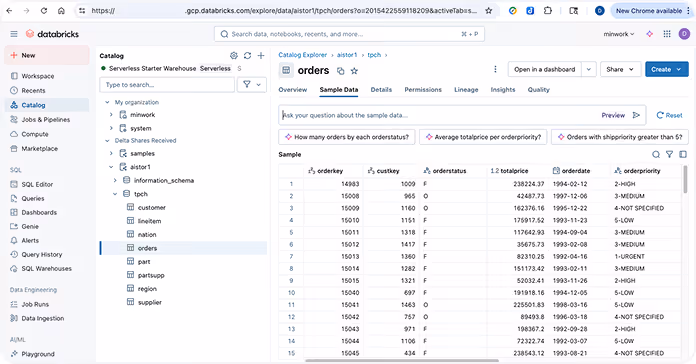Viewport: 696px width, 364px height.
Task: Switch to the Details tab
Action: click(381, 90)
